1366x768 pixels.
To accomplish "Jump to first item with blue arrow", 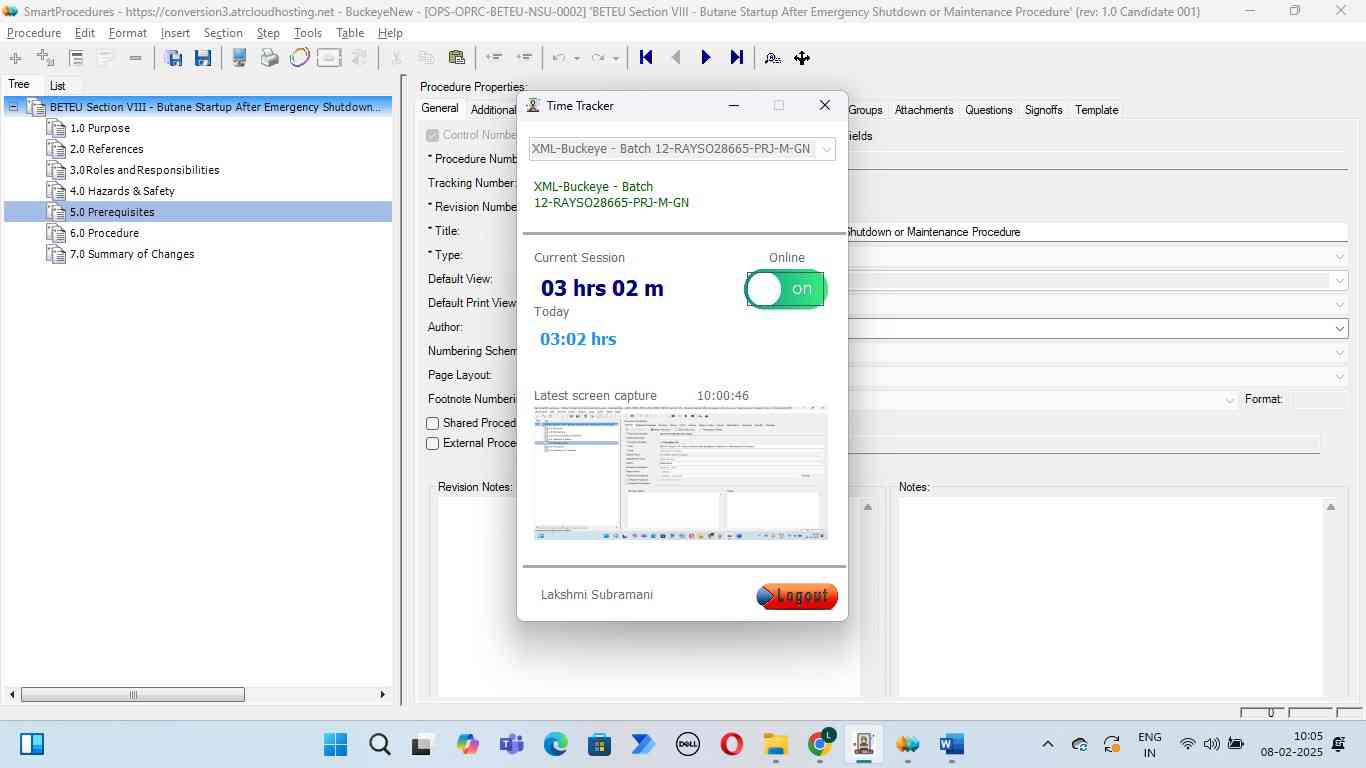I will coord(646,58).
